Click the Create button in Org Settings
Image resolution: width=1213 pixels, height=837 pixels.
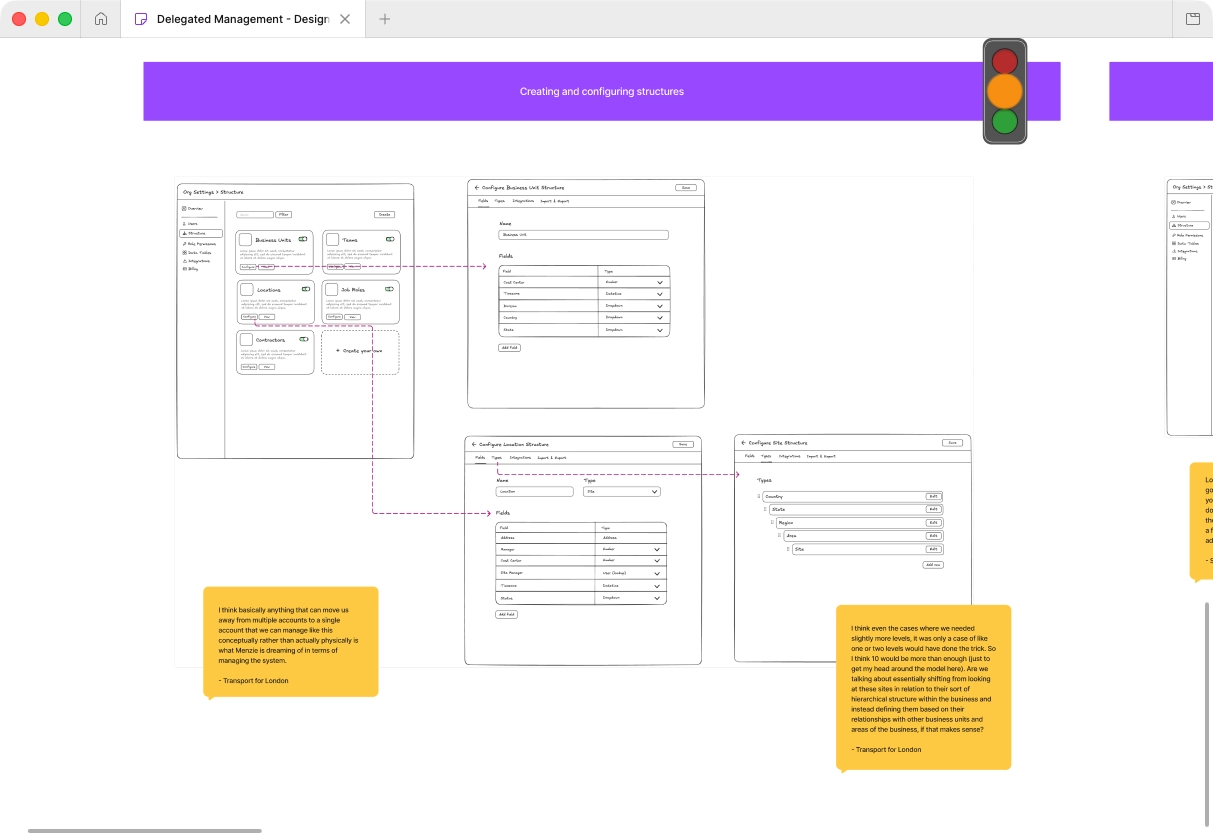385,215
